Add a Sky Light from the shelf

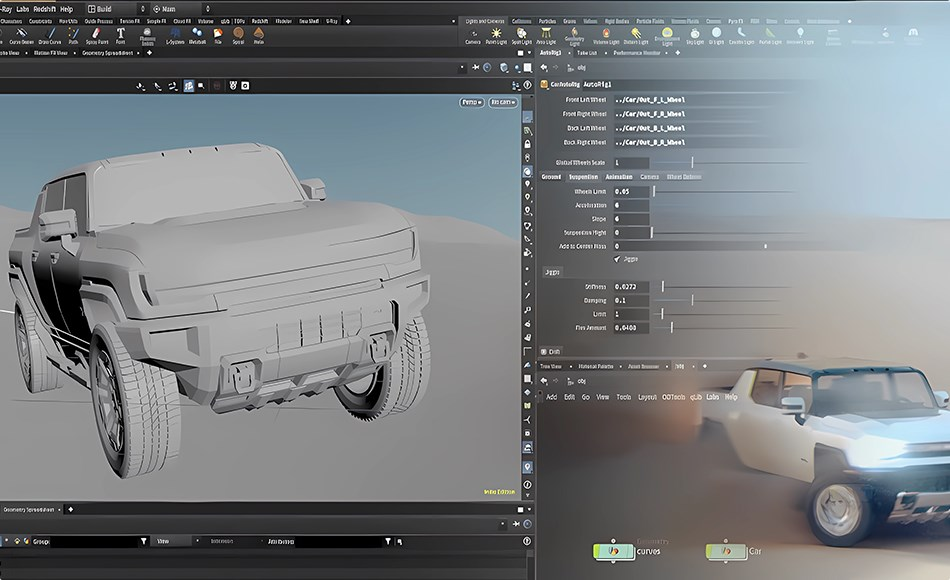click(x=694, y=36)
